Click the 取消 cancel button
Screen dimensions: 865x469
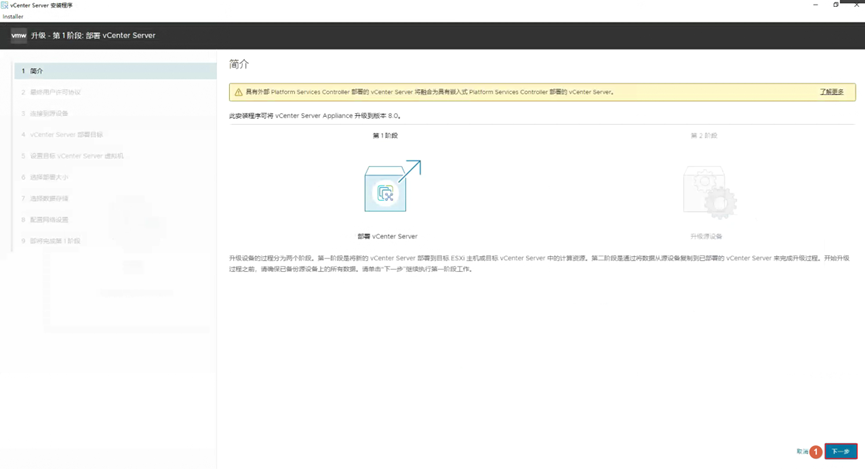click(802, 451)
